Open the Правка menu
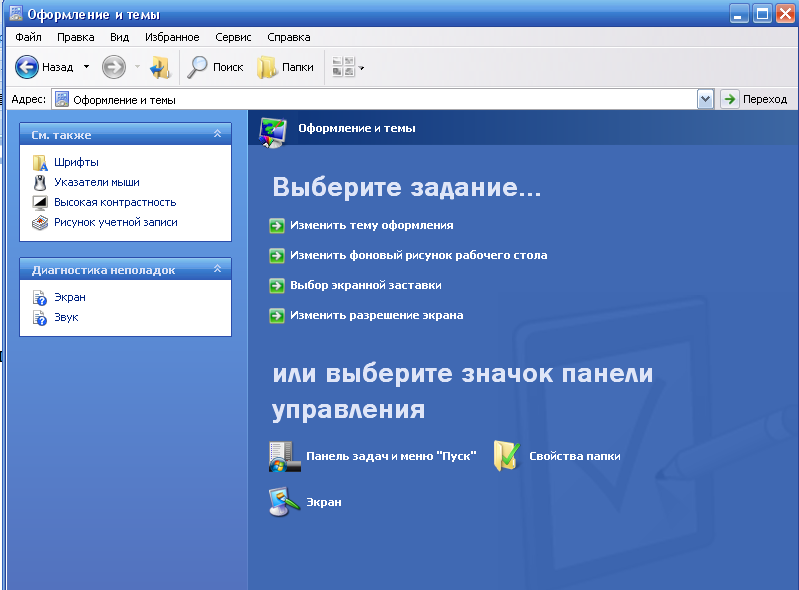The image size is (799, 590). (x=75, y=37)
